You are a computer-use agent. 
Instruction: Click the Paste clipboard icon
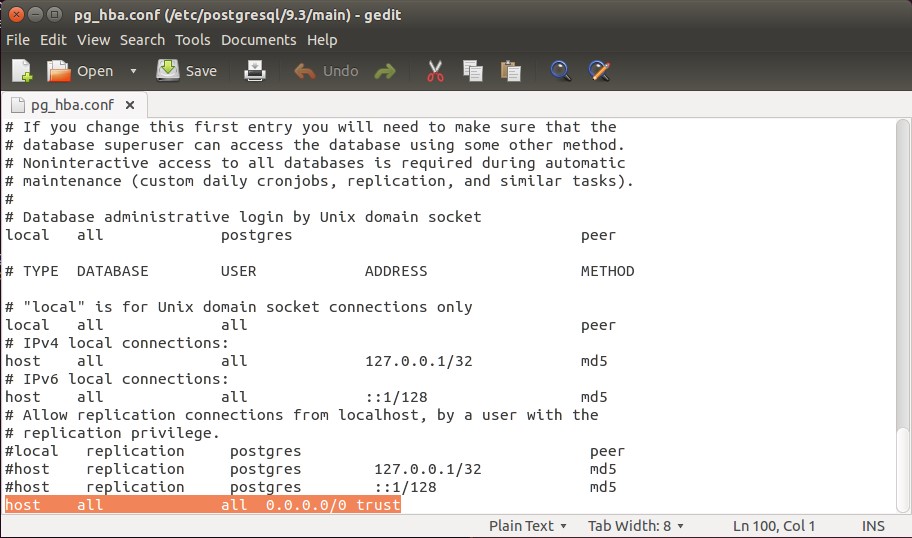pos(511,71)
